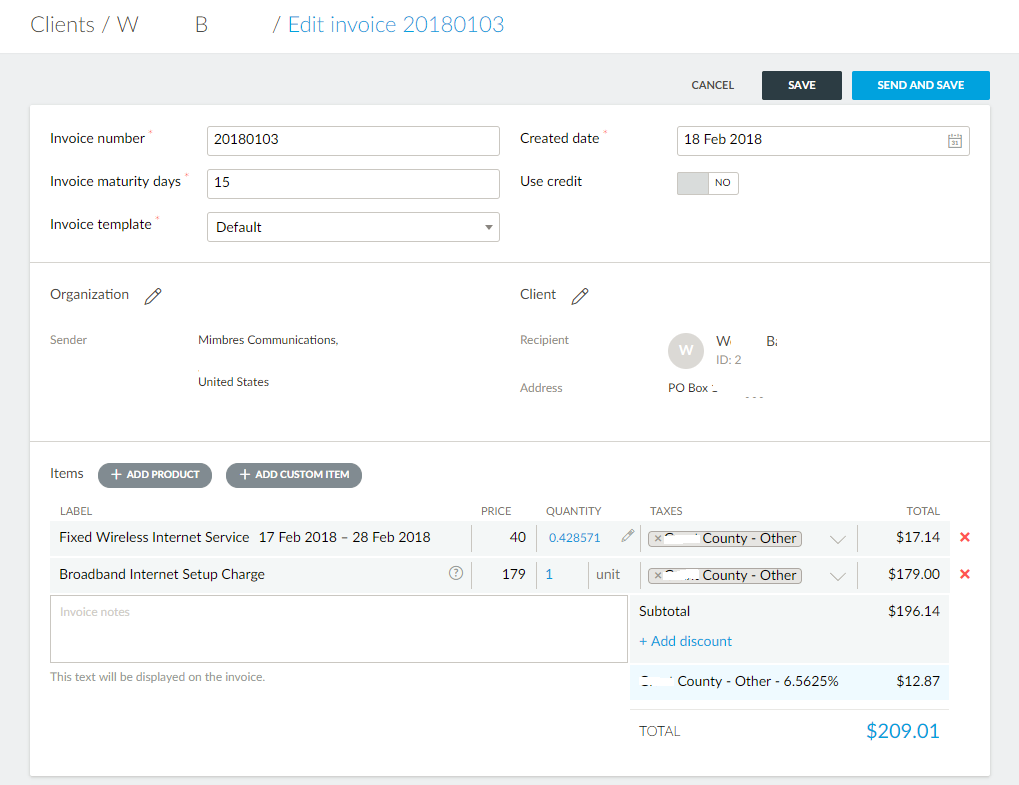Viewport: 1019px width, 785px height.
Task: Open the Invoice template dropdown
Action: click(353, 227)
